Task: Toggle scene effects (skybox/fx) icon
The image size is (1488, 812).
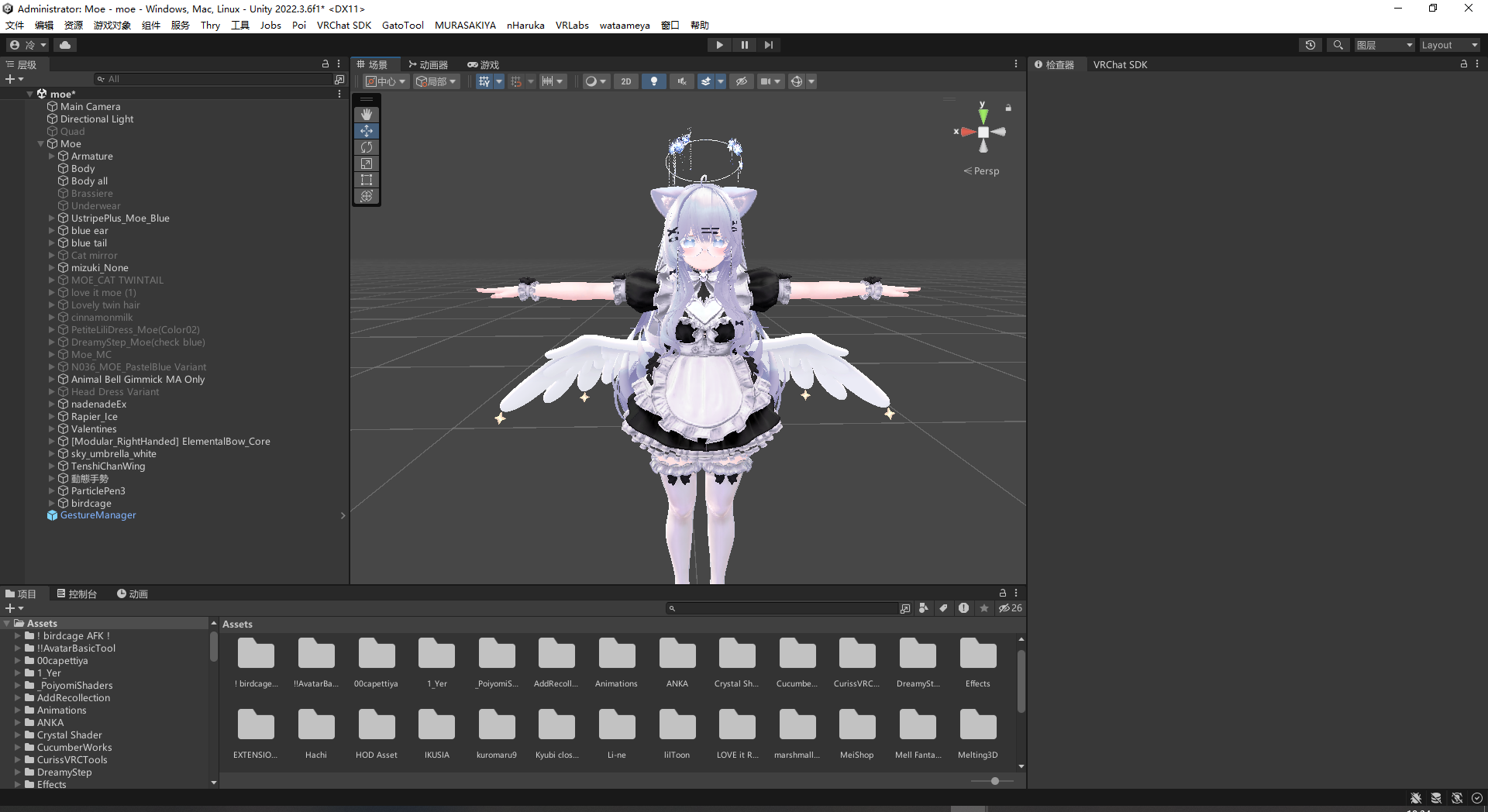Action: [706, 81]
